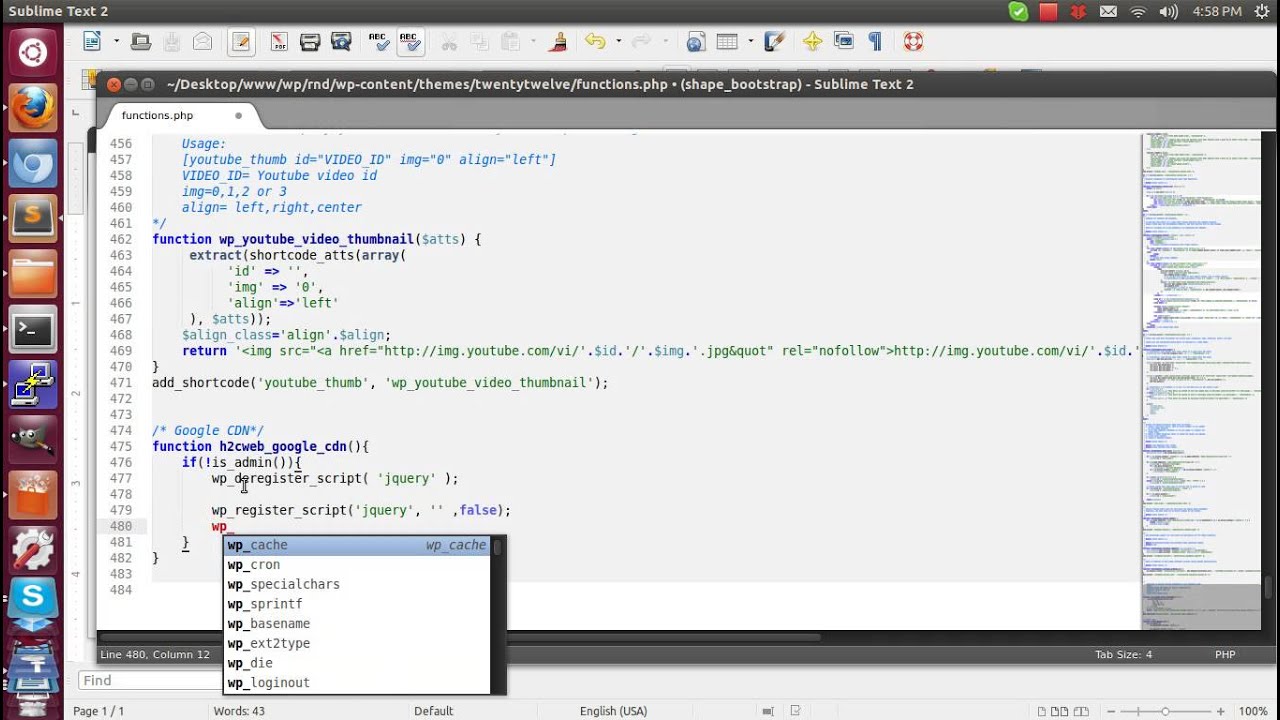
Task: Click the messaging envelope indicator
Action: tap(1108, 12)
